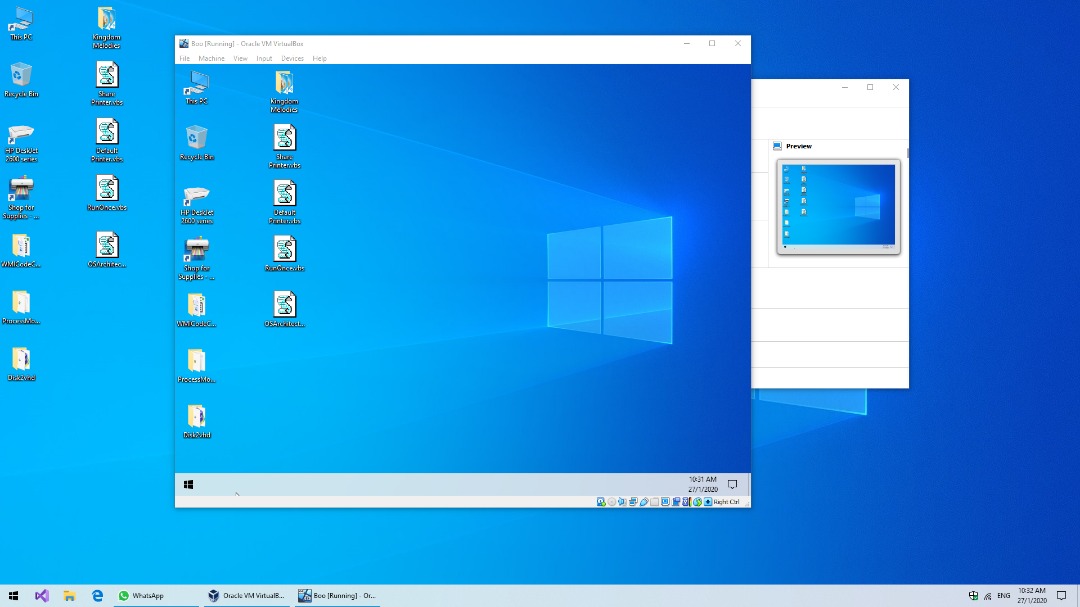The width and height of the screenshot is (1080, 607).
Task: Click the audio indicator in the VM status bar
Action: [622, 502]
